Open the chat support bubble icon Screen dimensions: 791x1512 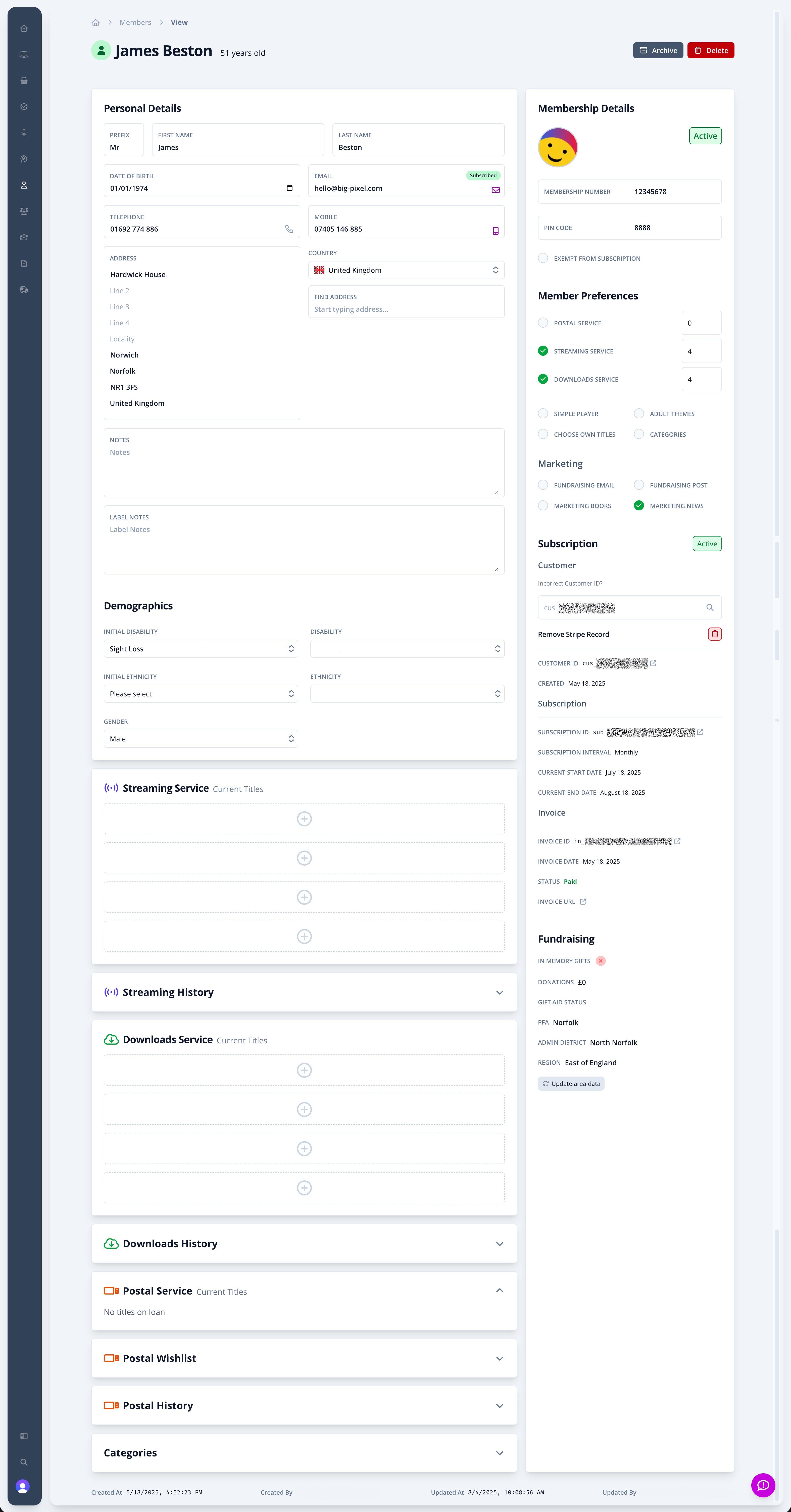(762, 1485)
